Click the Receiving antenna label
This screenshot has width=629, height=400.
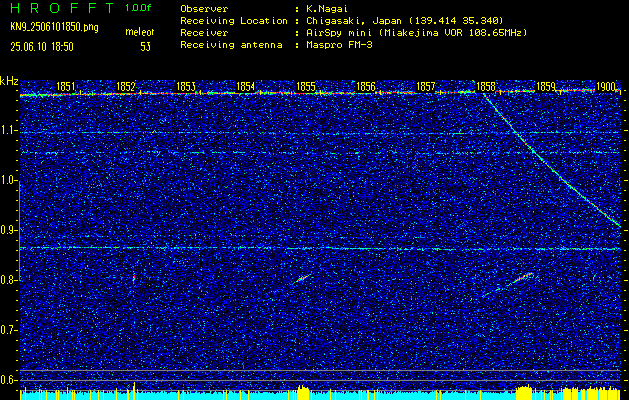(x=231, y=45)
